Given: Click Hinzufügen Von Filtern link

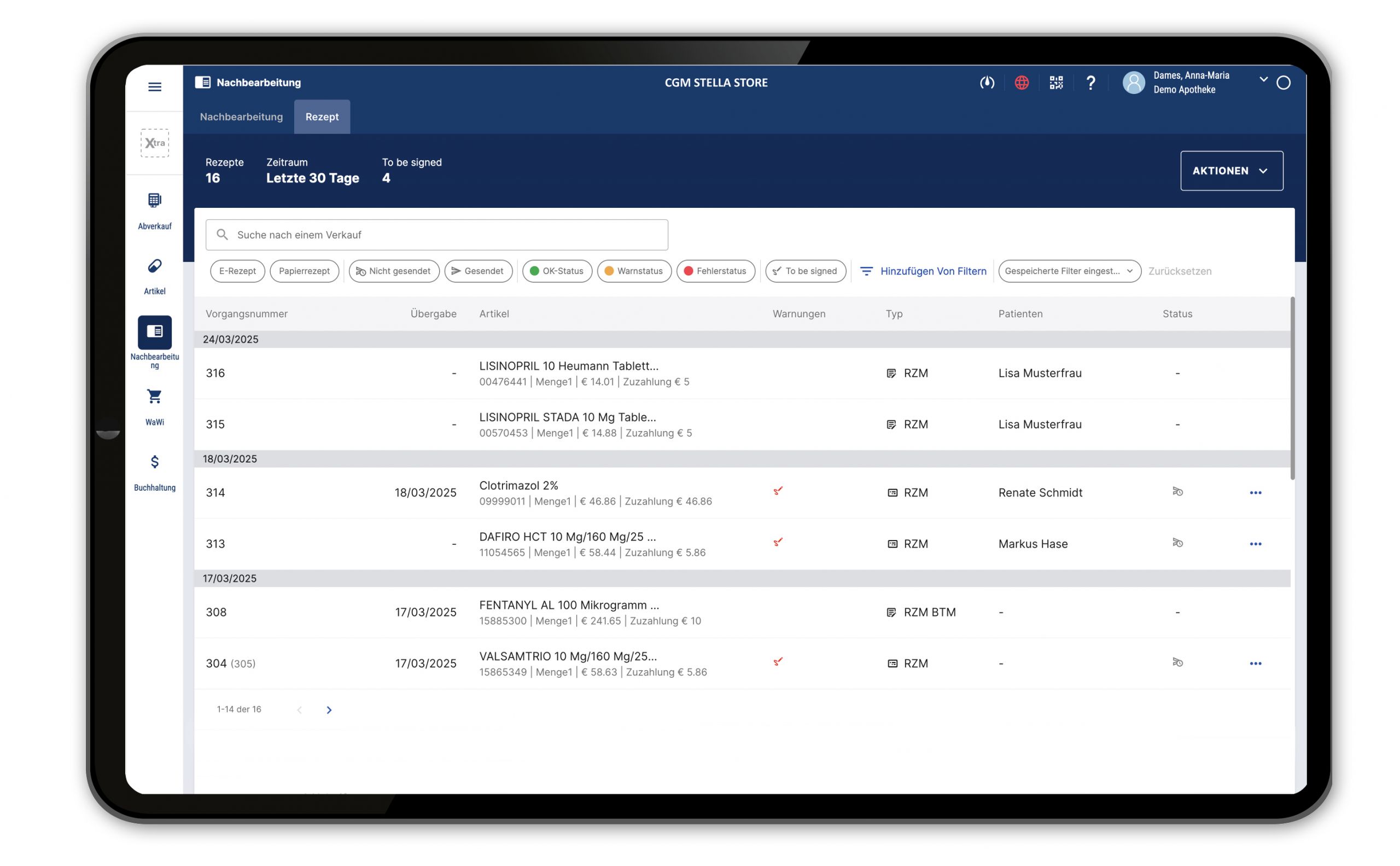Looking at the screenshot, I should (924, 271).
